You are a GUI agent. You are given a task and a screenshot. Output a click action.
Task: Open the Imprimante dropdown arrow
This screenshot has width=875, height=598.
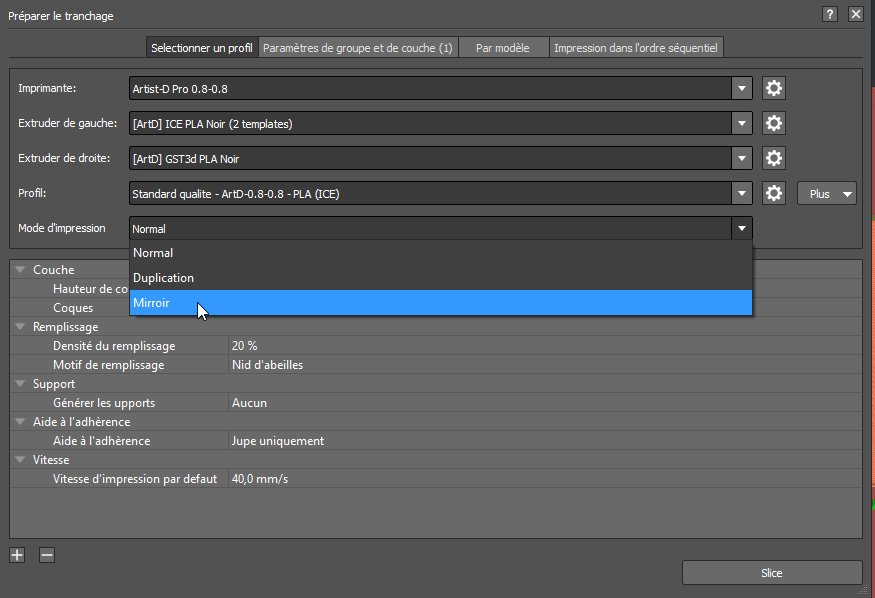coord(742,88)
